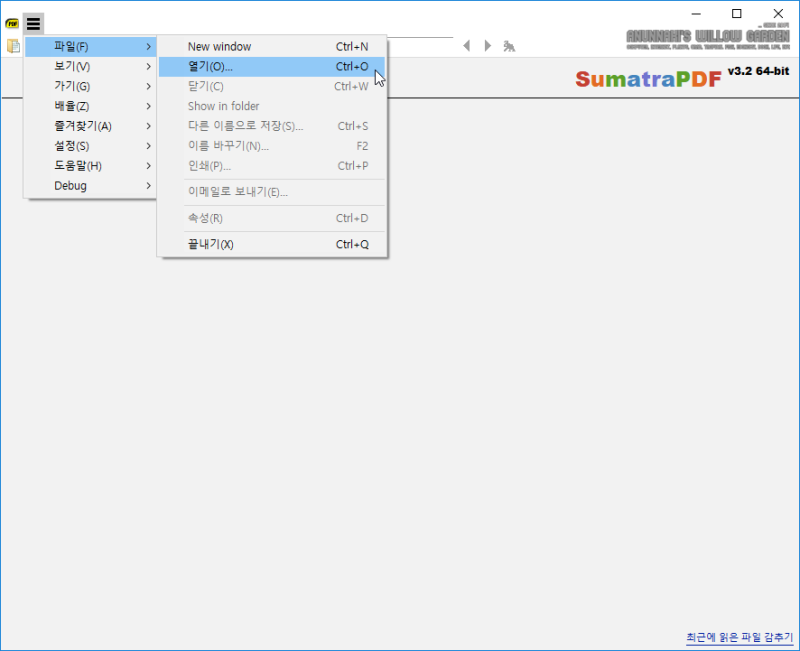
Task: Open the 도움말(H) menu
Action: coord(91,166)
